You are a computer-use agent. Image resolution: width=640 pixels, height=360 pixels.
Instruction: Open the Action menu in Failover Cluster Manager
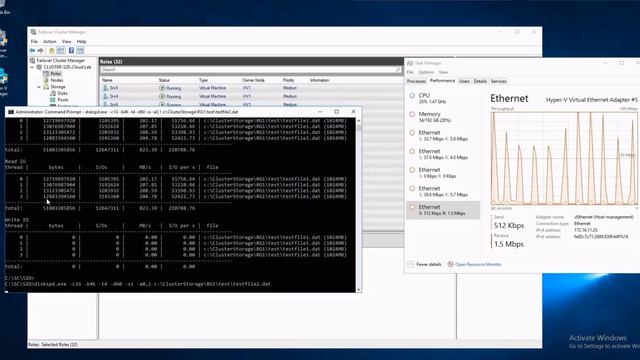(x=50, y=42)
